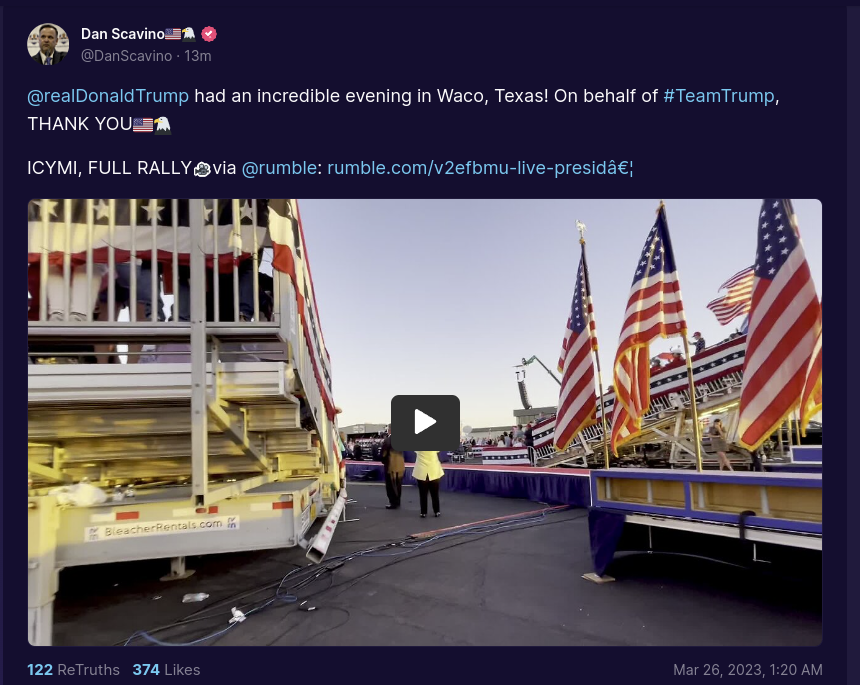Open the rumble.com full rally URL

(480, 168)
